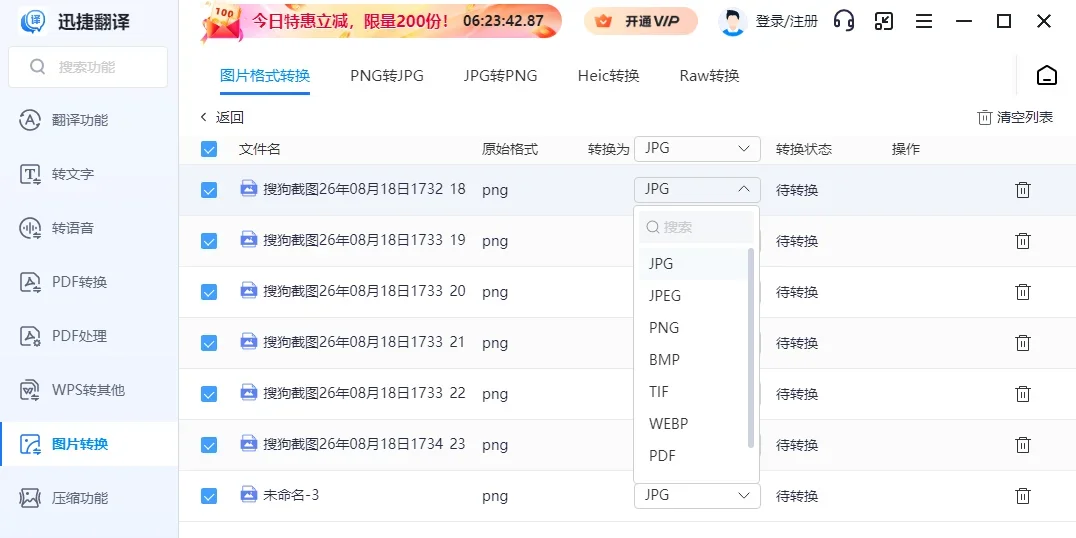Open format dropdown for 未命名-3
This screenshot has width=1076, height=538.
[697, 495]
